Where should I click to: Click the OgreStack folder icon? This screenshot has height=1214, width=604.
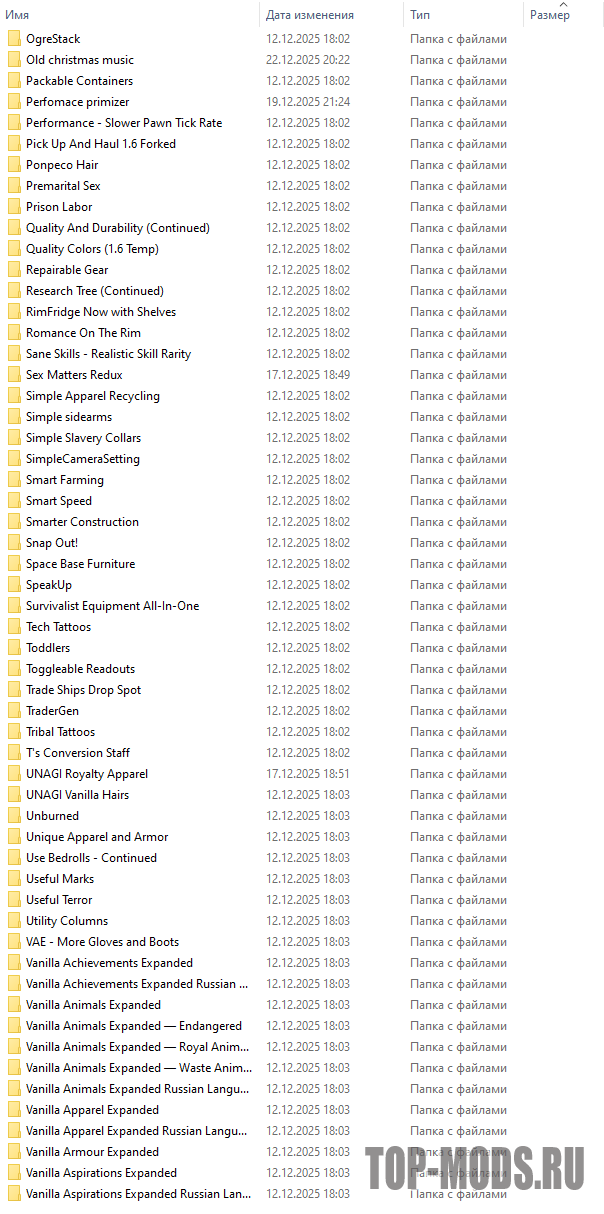coord(13,39)
